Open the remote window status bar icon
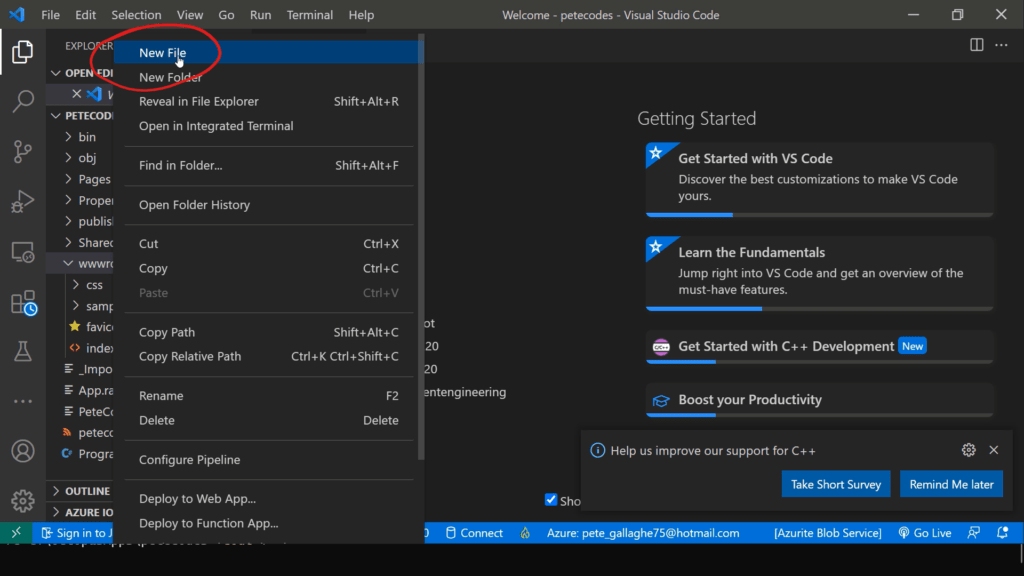 coord(16,533)
